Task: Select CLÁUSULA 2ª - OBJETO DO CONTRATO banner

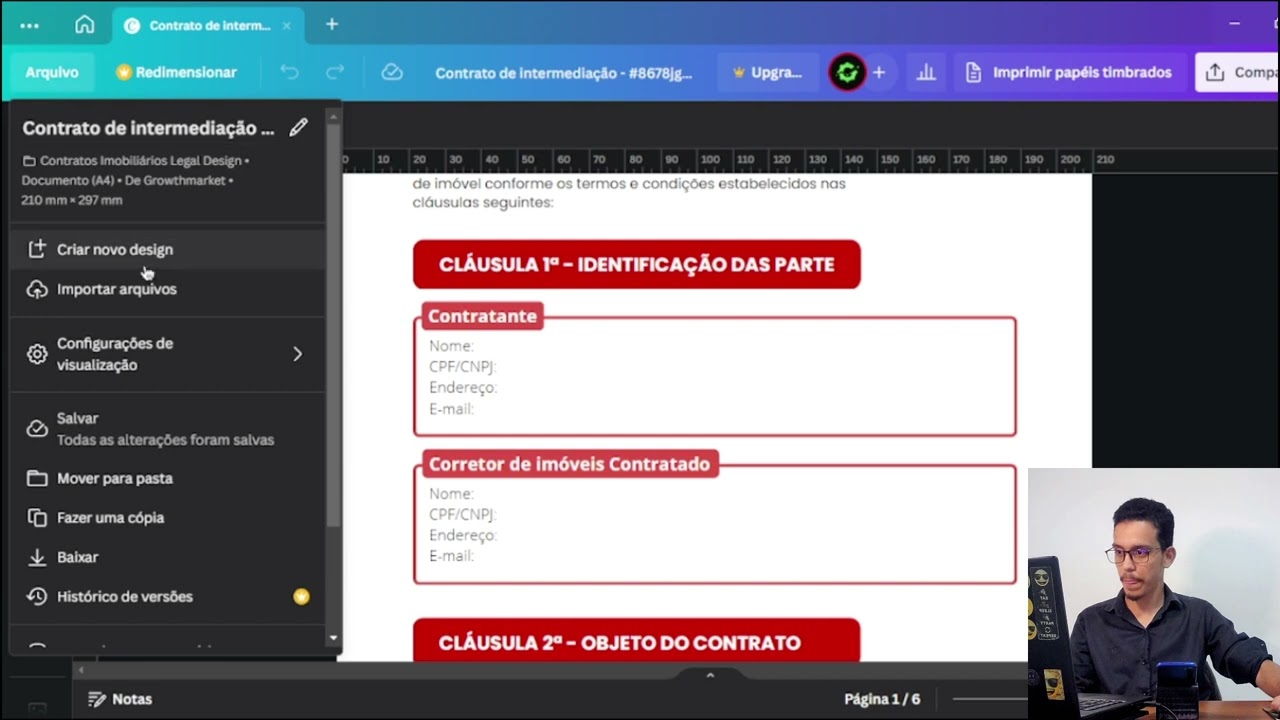Action: 636,641
